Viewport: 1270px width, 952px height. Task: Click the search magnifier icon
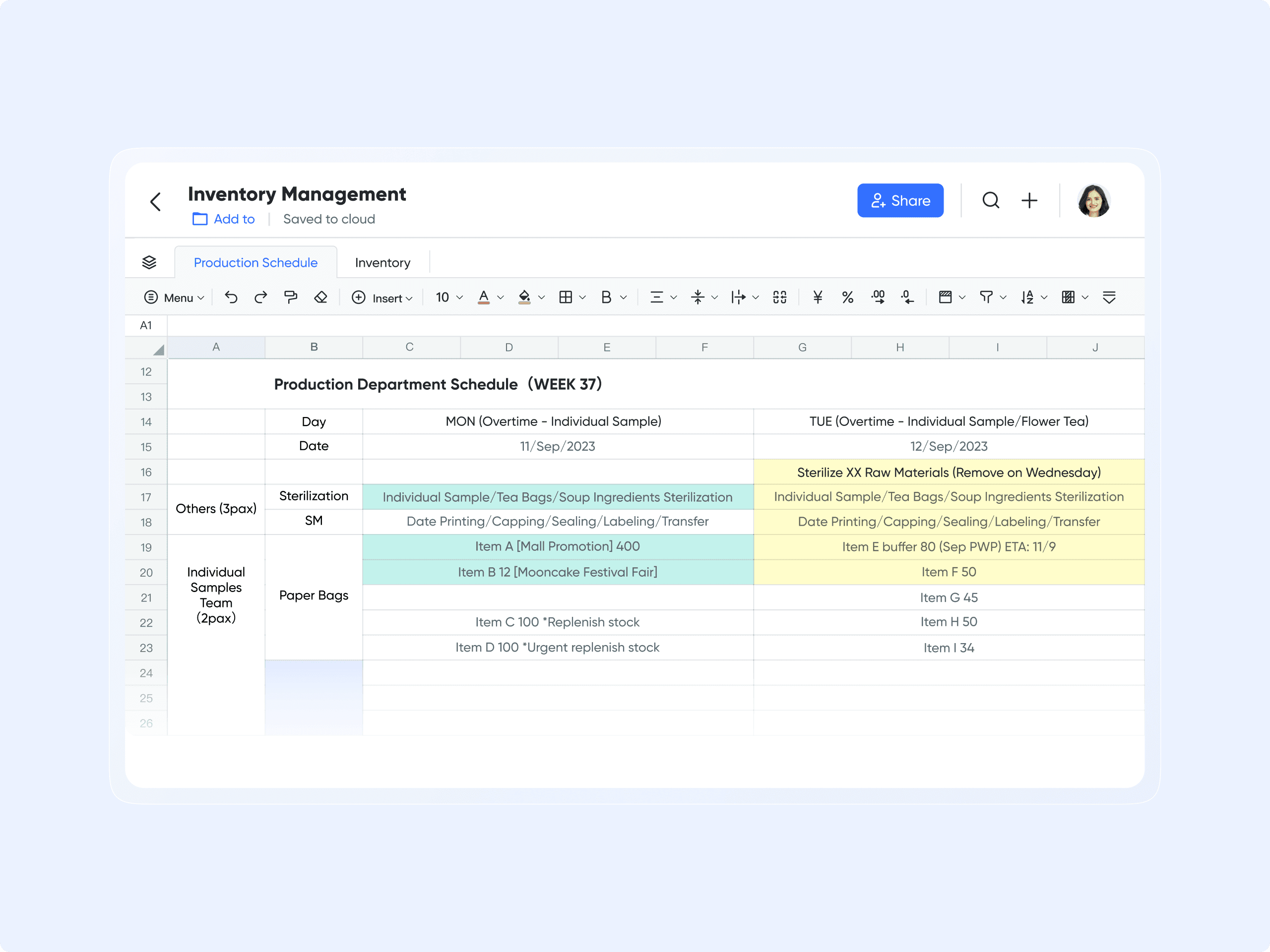991,200
